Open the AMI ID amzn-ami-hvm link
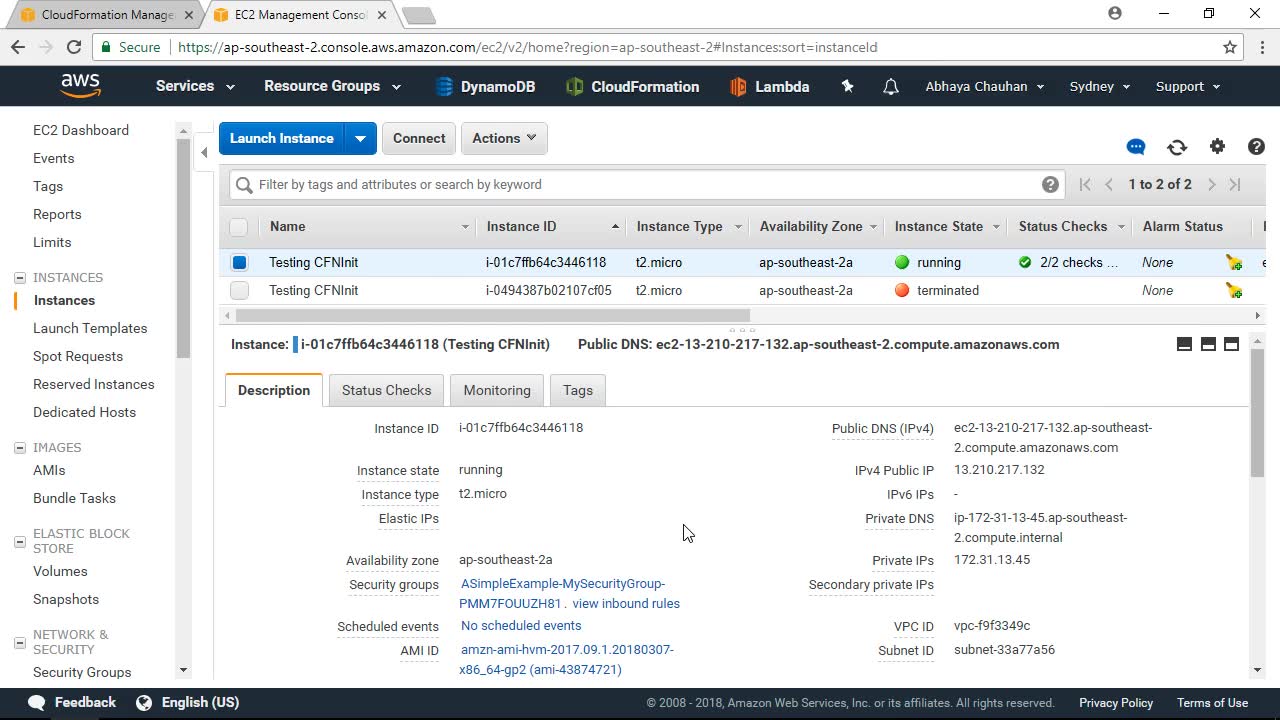This screenshot has height=720, width=1280. pos(567,660)
